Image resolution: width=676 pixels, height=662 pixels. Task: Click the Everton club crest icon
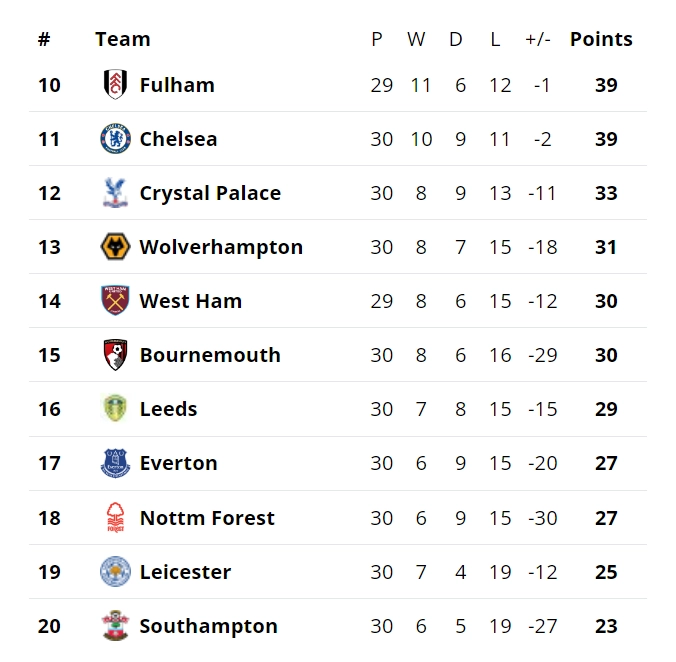pyautogui.click(x=115, y=463)
